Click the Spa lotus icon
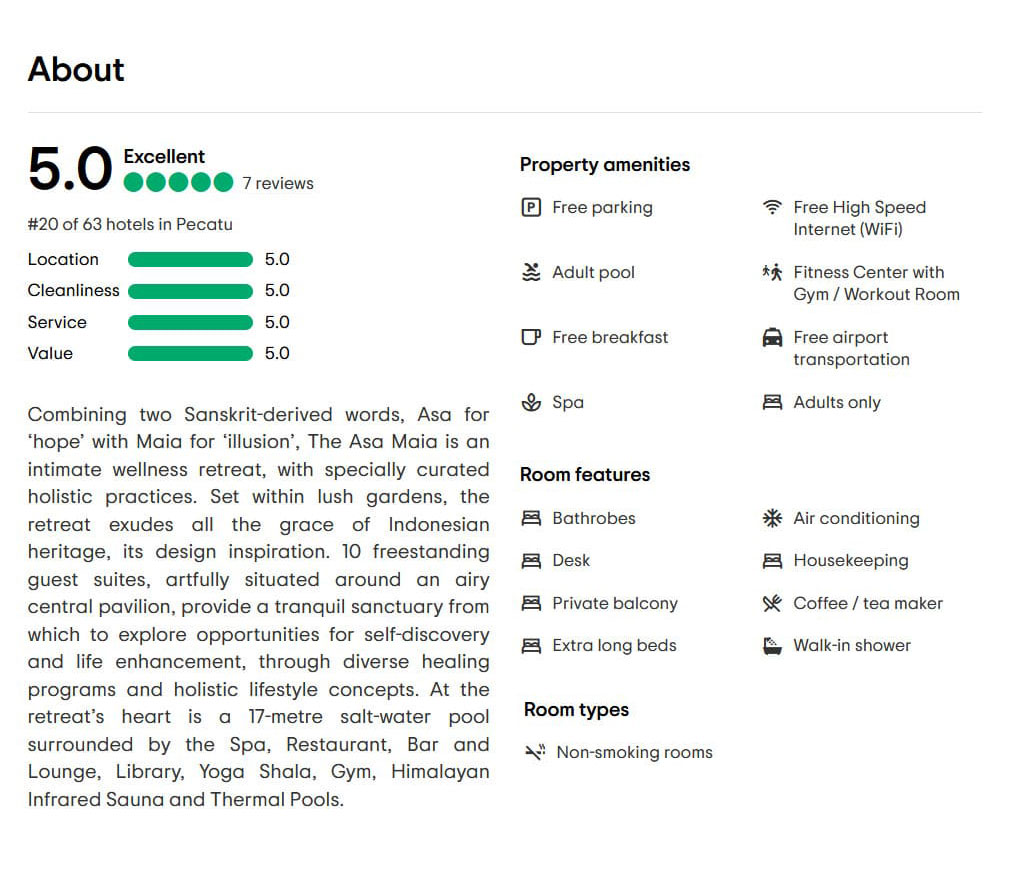 [x=531, y=403]
